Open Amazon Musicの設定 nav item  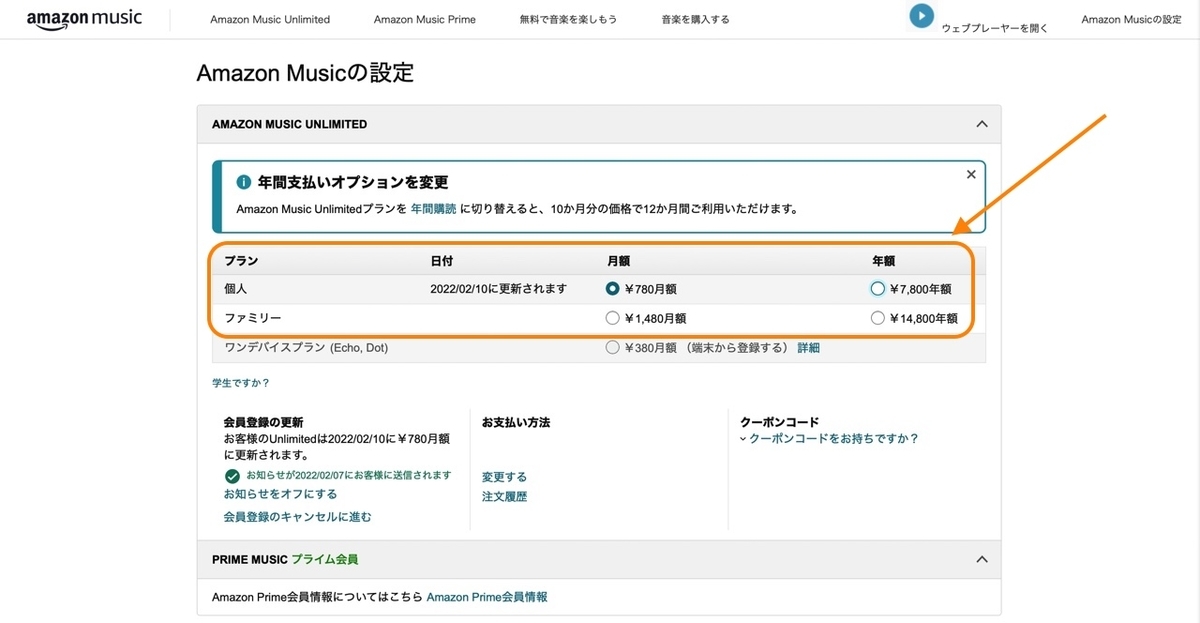point(1132,19)
